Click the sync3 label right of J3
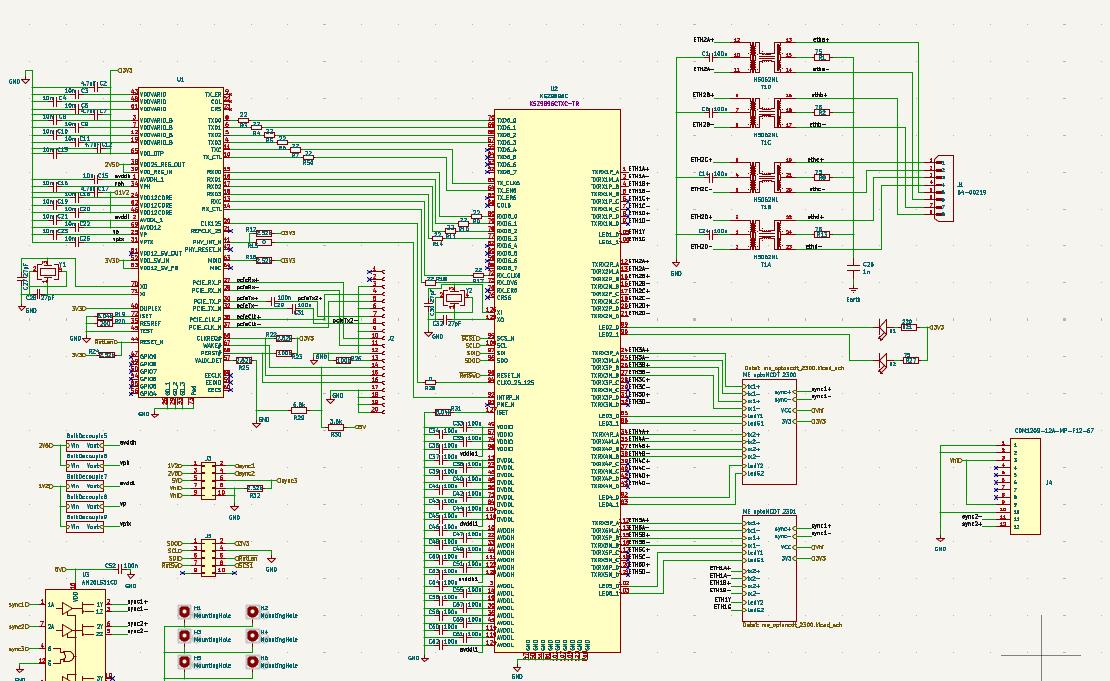The image size is (1110, 681). (x=286, y=481)
